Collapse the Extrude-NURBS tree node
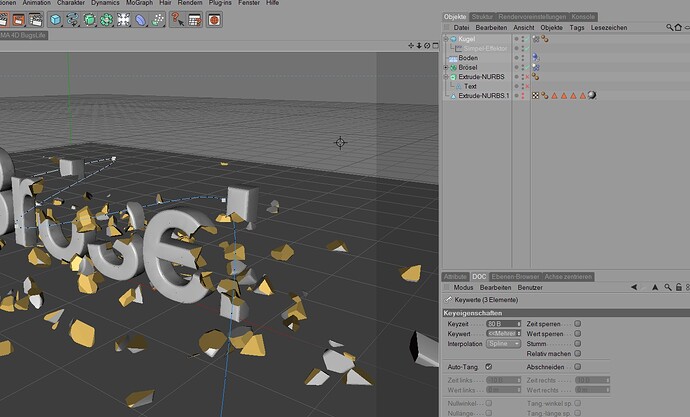This screenshot has width=690, height=417. (x=446, y=77)
